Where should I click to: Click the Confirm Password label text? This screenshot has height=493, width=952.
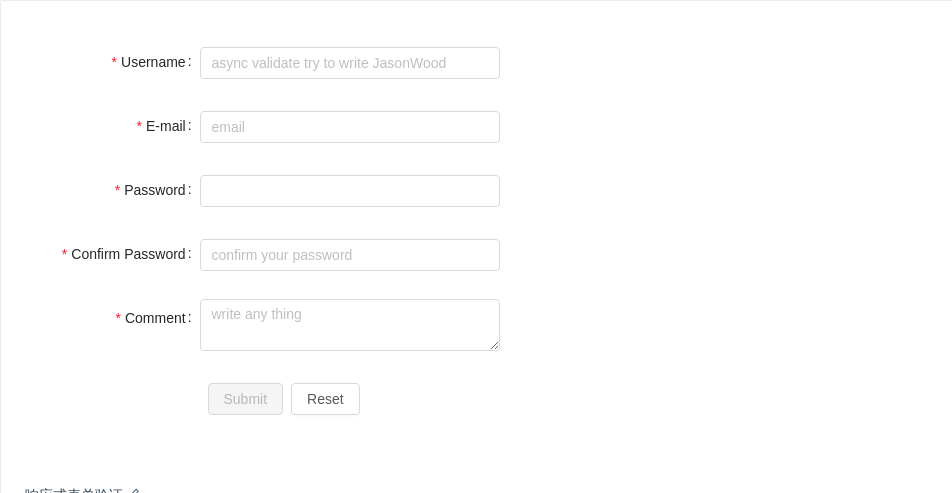[128, 254]
